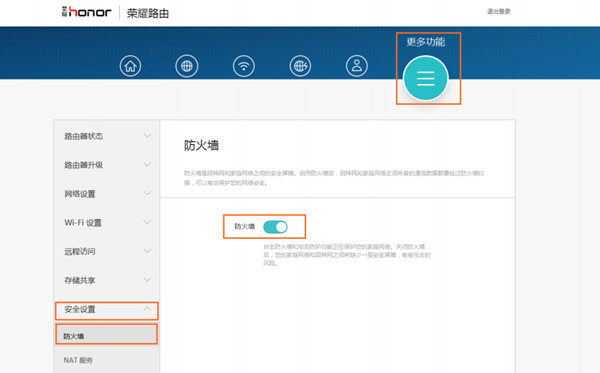Expand the 网络设置 chevron
The width and height of the screenshot is (600, 373).
coord(147,193)
